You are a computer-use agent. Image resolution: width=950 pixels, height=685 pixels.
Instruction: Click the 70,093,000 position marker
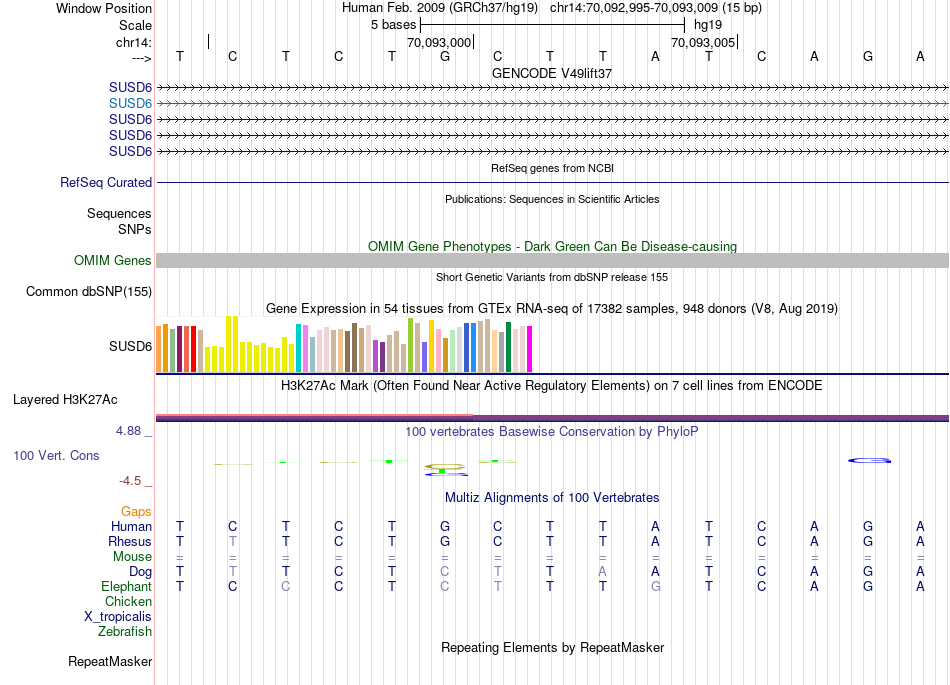[439, 42]
